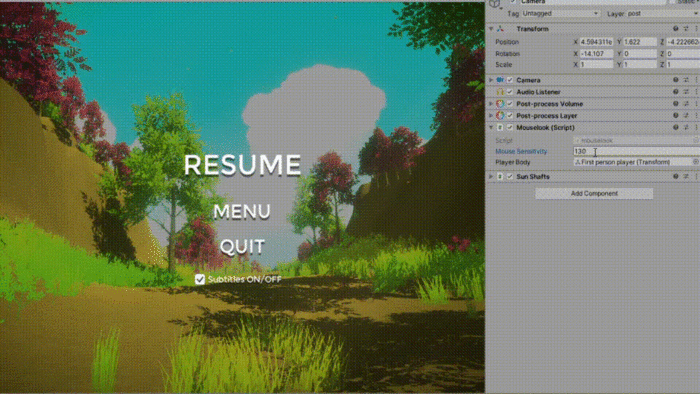This screenshot has height=394, width=700.
Task: Click the Camera component icon
Action: tap(500, 80)
